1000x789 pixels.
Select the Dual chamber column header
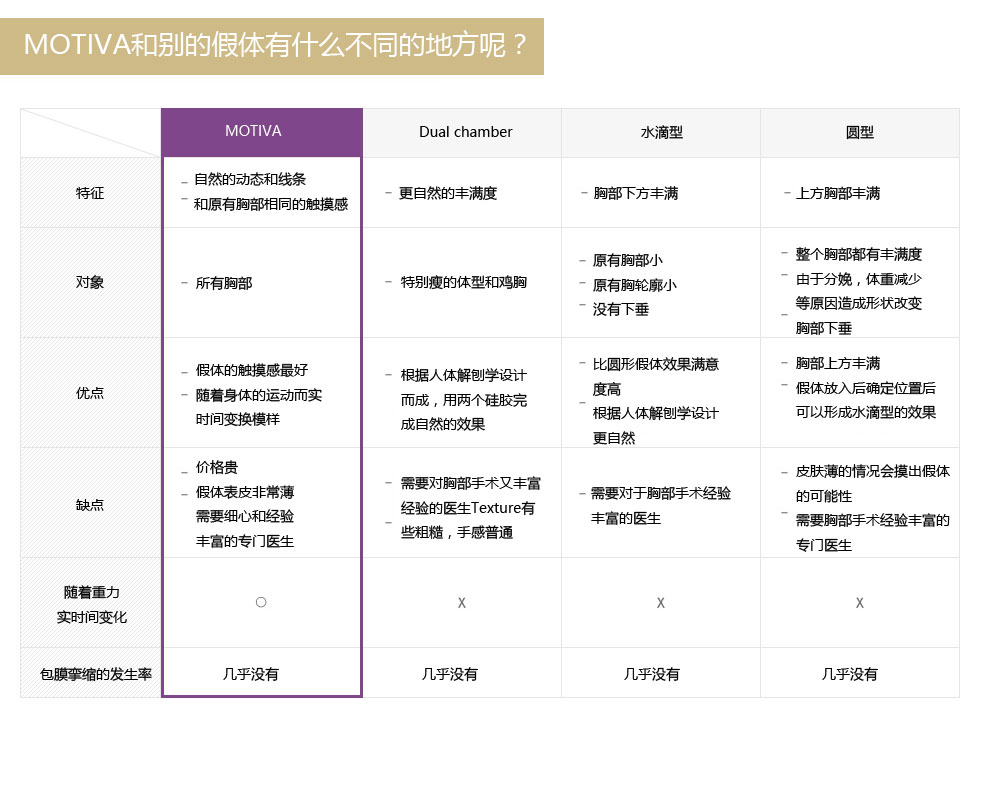(x=462, y=131)
